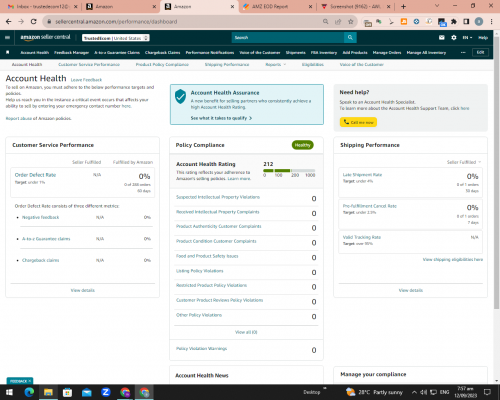Click the search magnifier button
The height and width of the screenshot is (400, 500).
[x=350, y=38]
